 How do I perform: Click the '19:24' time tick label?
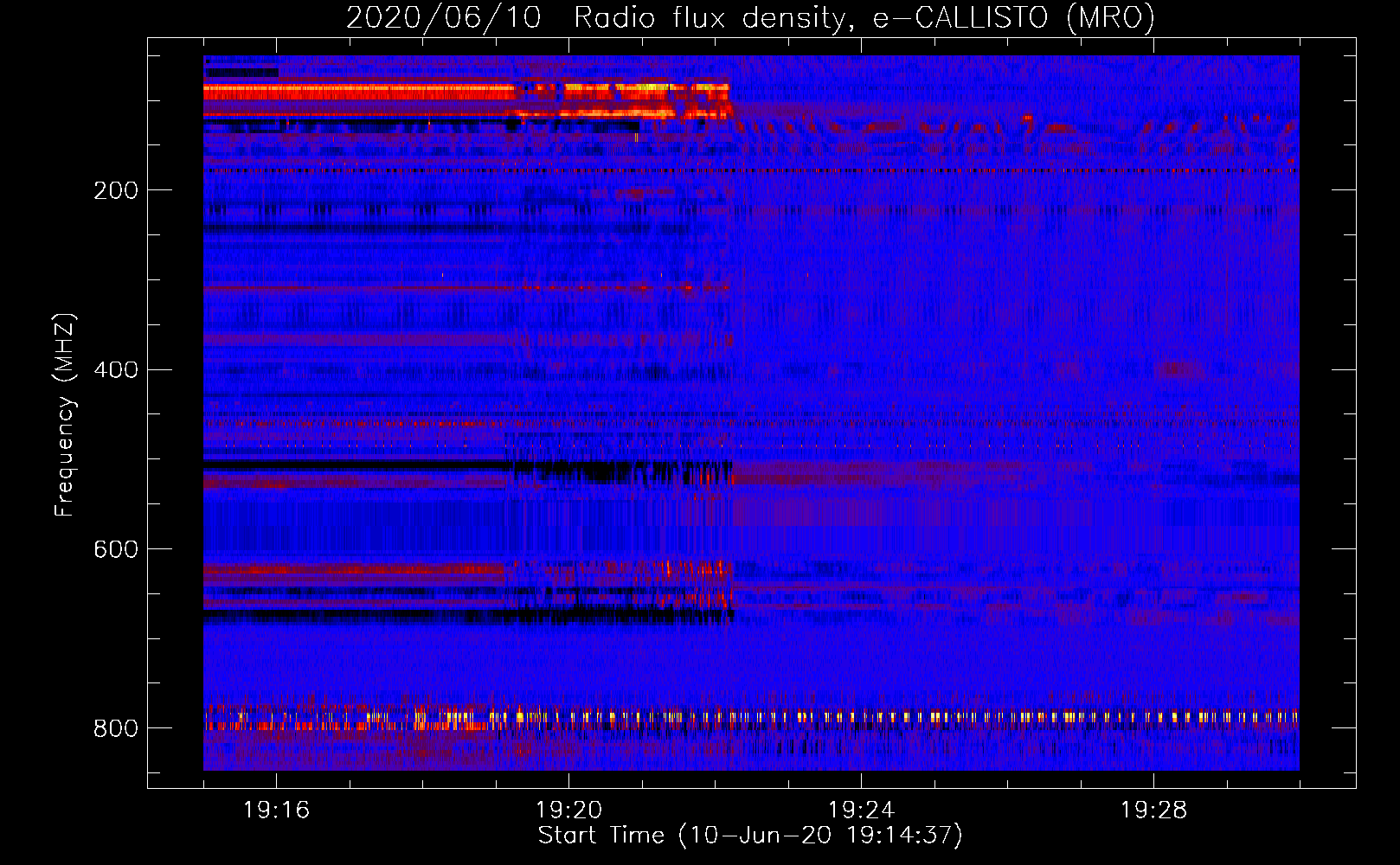point(861,811)
